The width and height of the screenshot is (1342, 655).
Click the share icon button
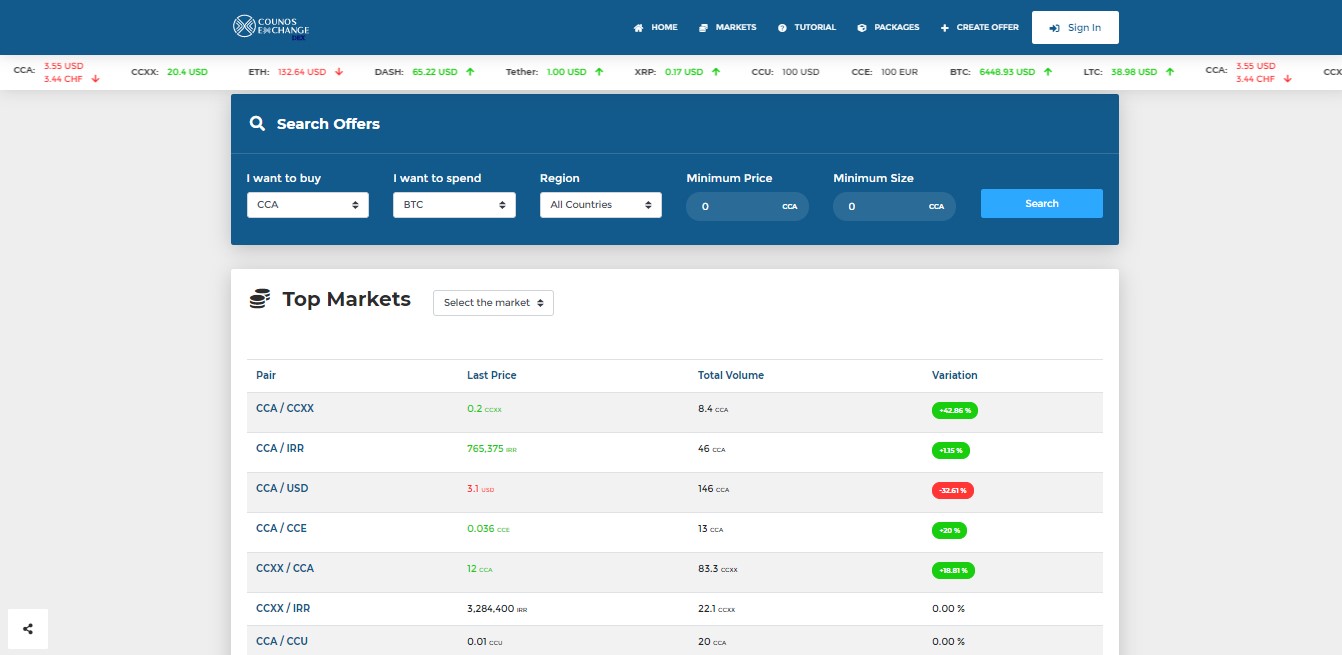28,629
